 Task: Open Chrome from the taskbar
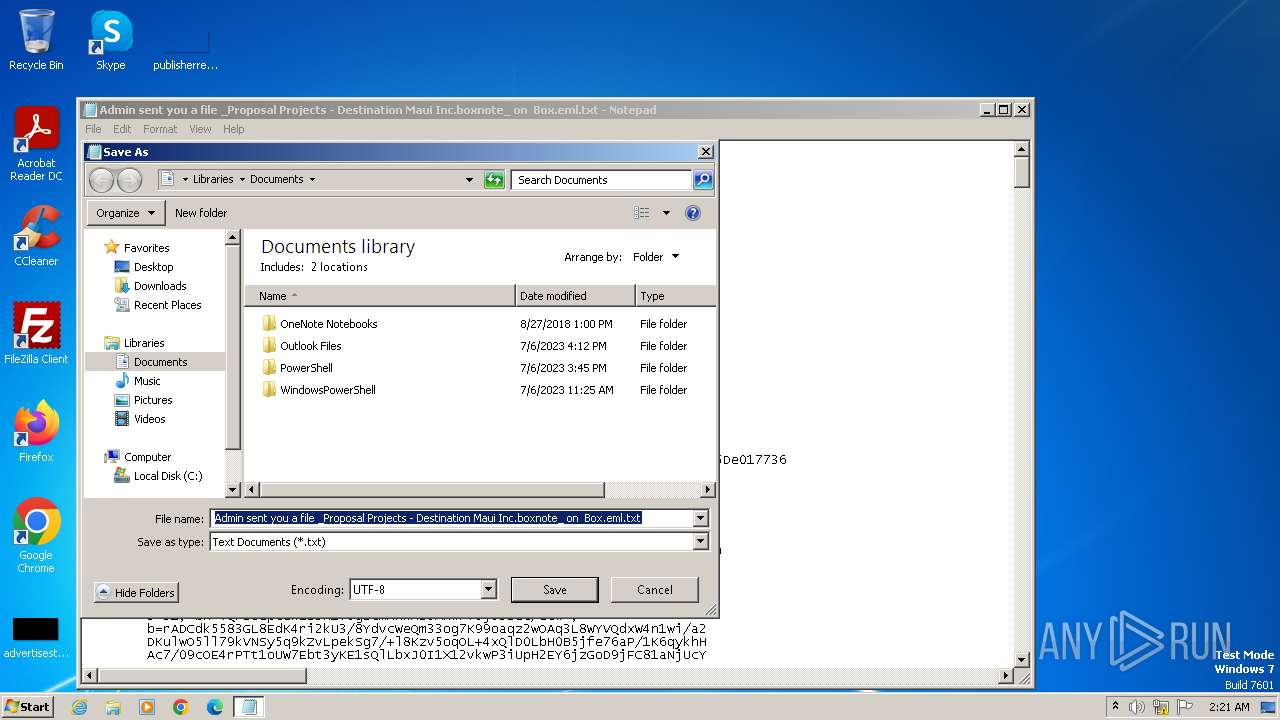[x=181, y=707]
